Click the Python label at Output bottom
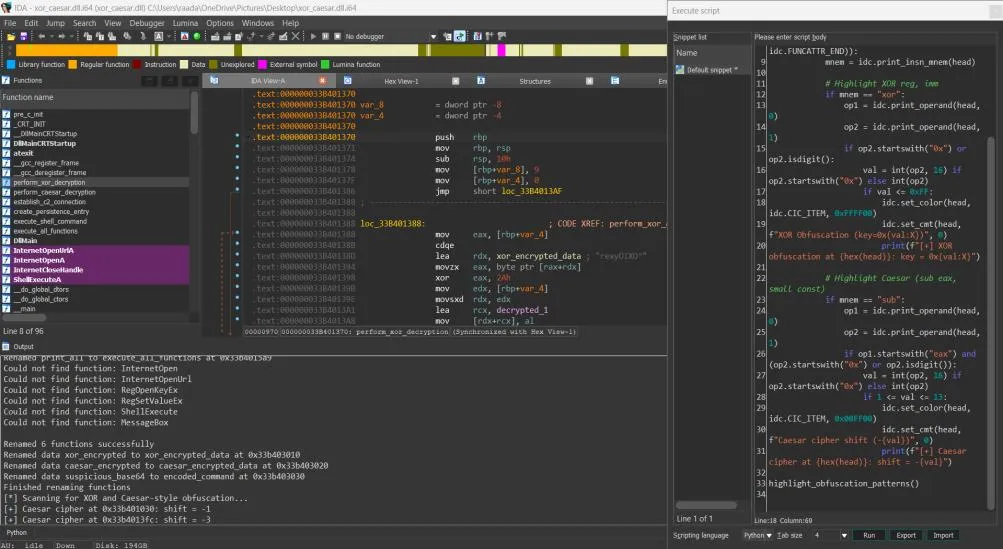This screenshot has width=1003, height=549. click(x=17, y=532)
